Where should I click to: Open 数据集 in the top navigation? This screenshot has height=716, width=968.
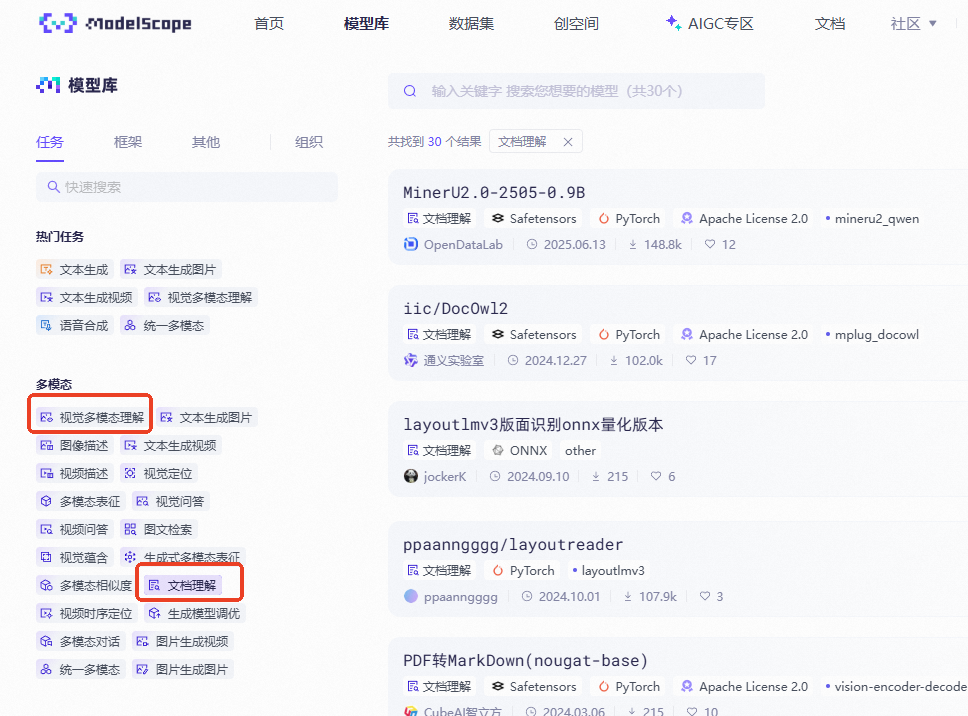point(471,23)
